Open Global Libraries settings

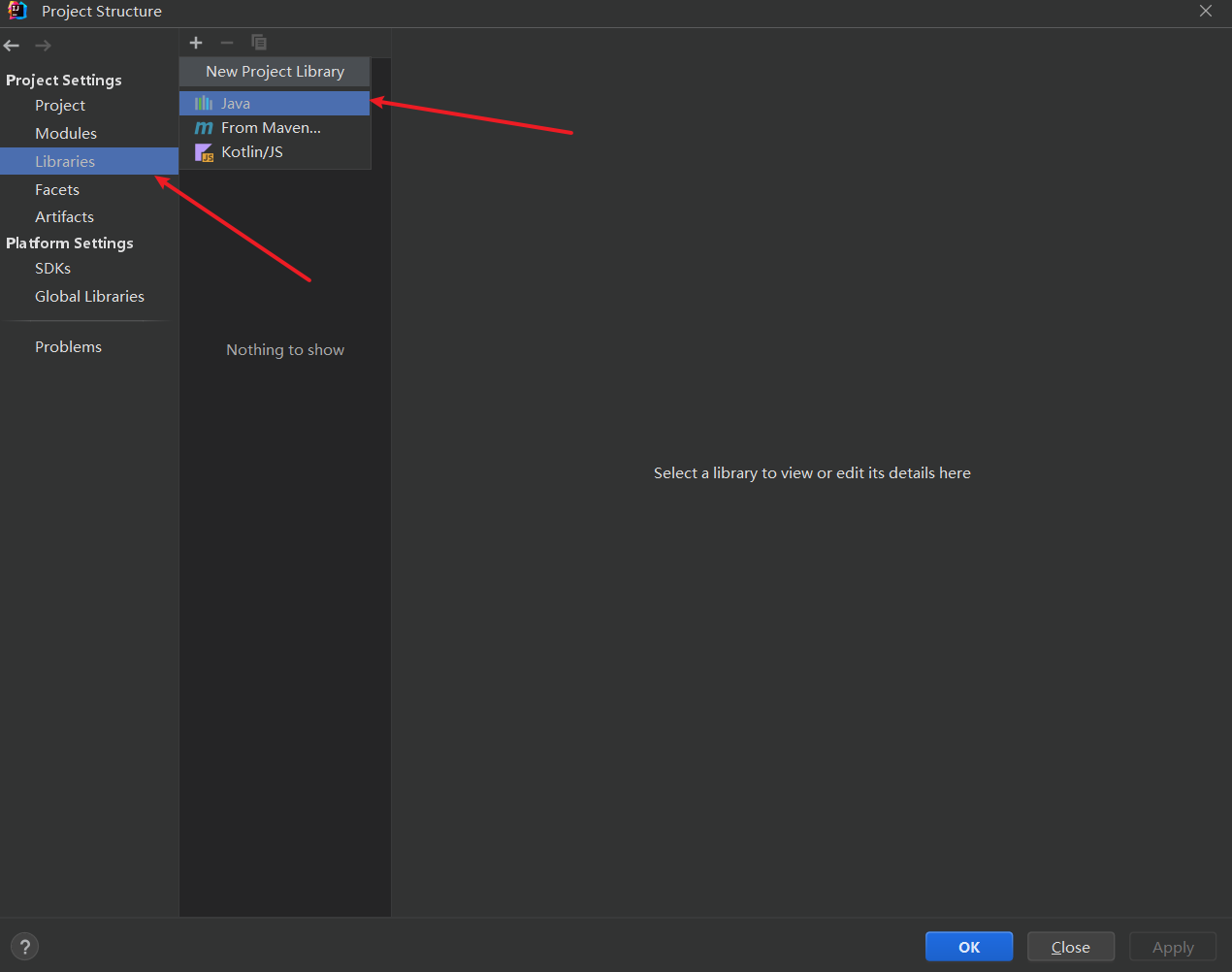(x=89, y=296)
